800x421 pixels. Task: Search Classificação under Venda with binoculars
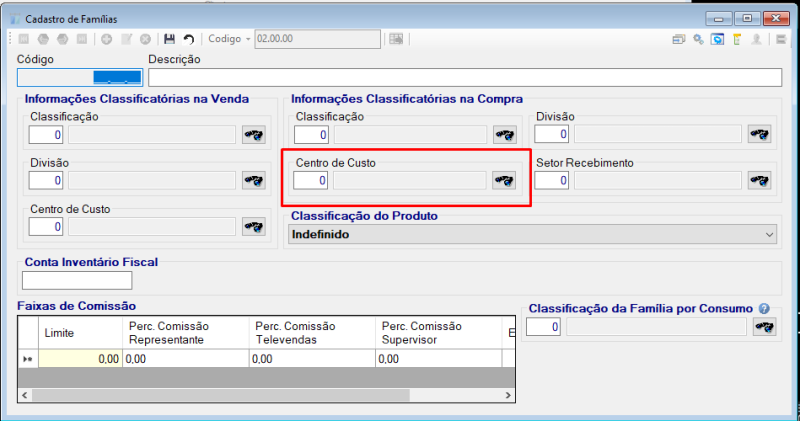(254, 135)
